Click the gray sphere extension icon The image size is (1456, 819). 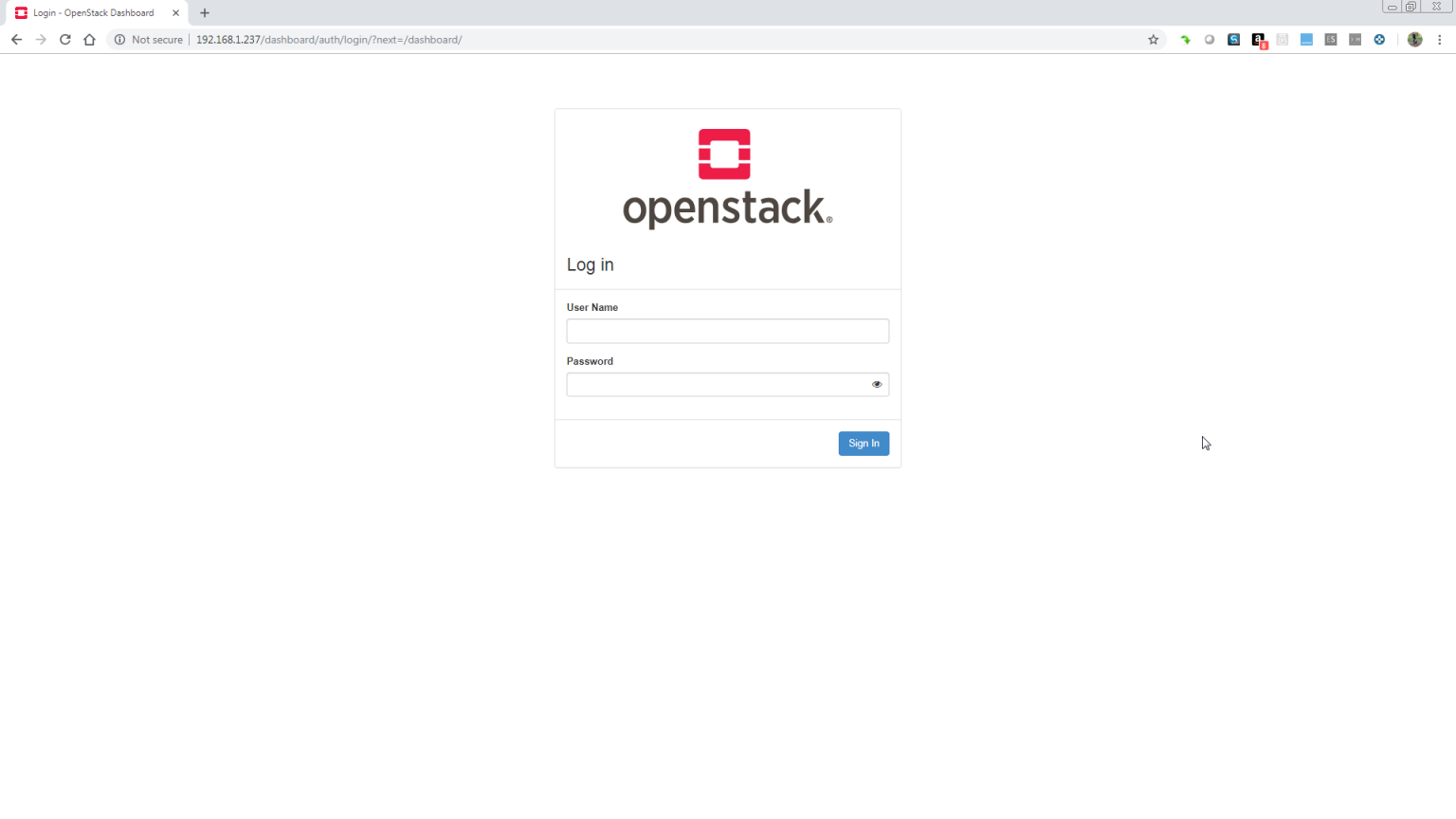(1210, 40)
